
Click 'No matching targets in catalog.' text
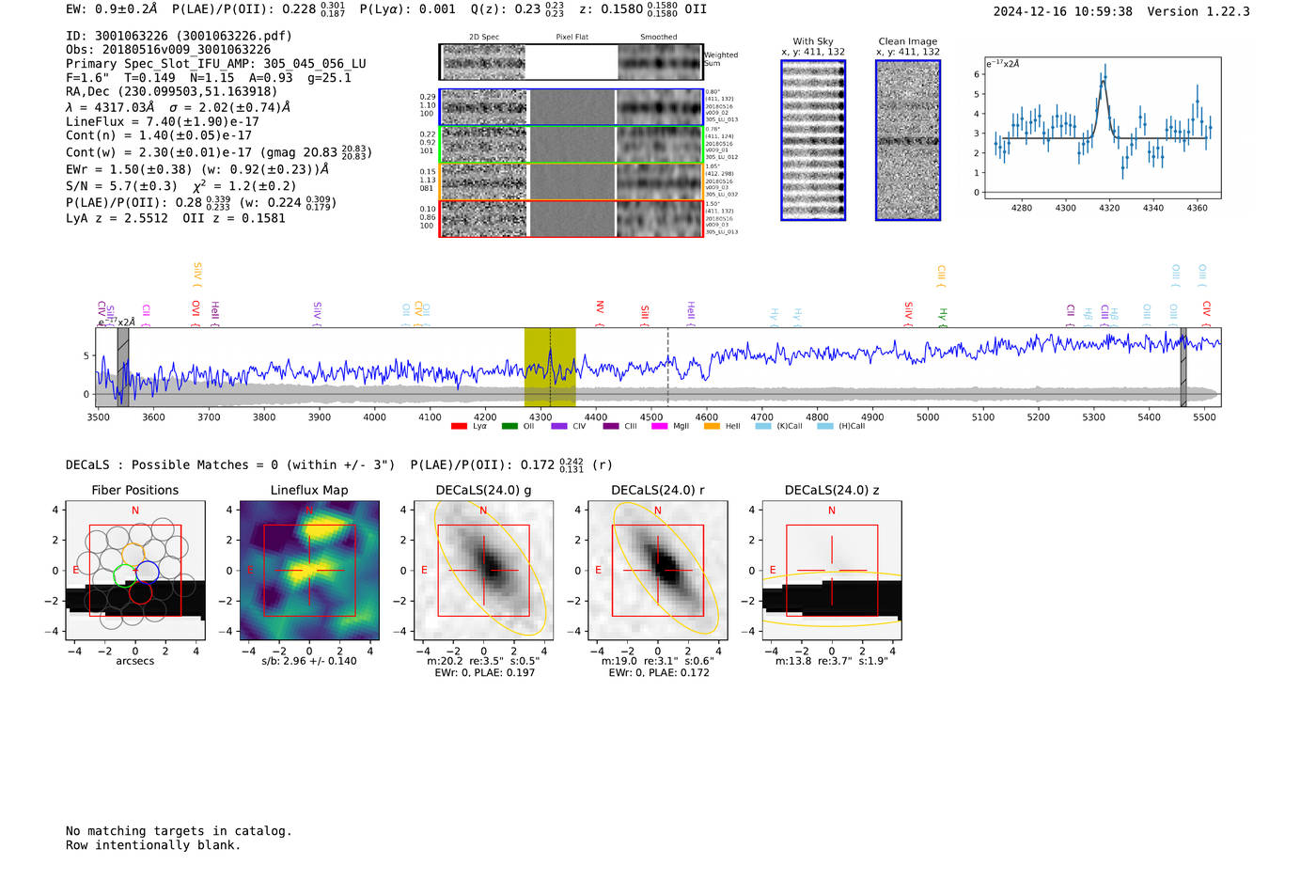(179, 831)
